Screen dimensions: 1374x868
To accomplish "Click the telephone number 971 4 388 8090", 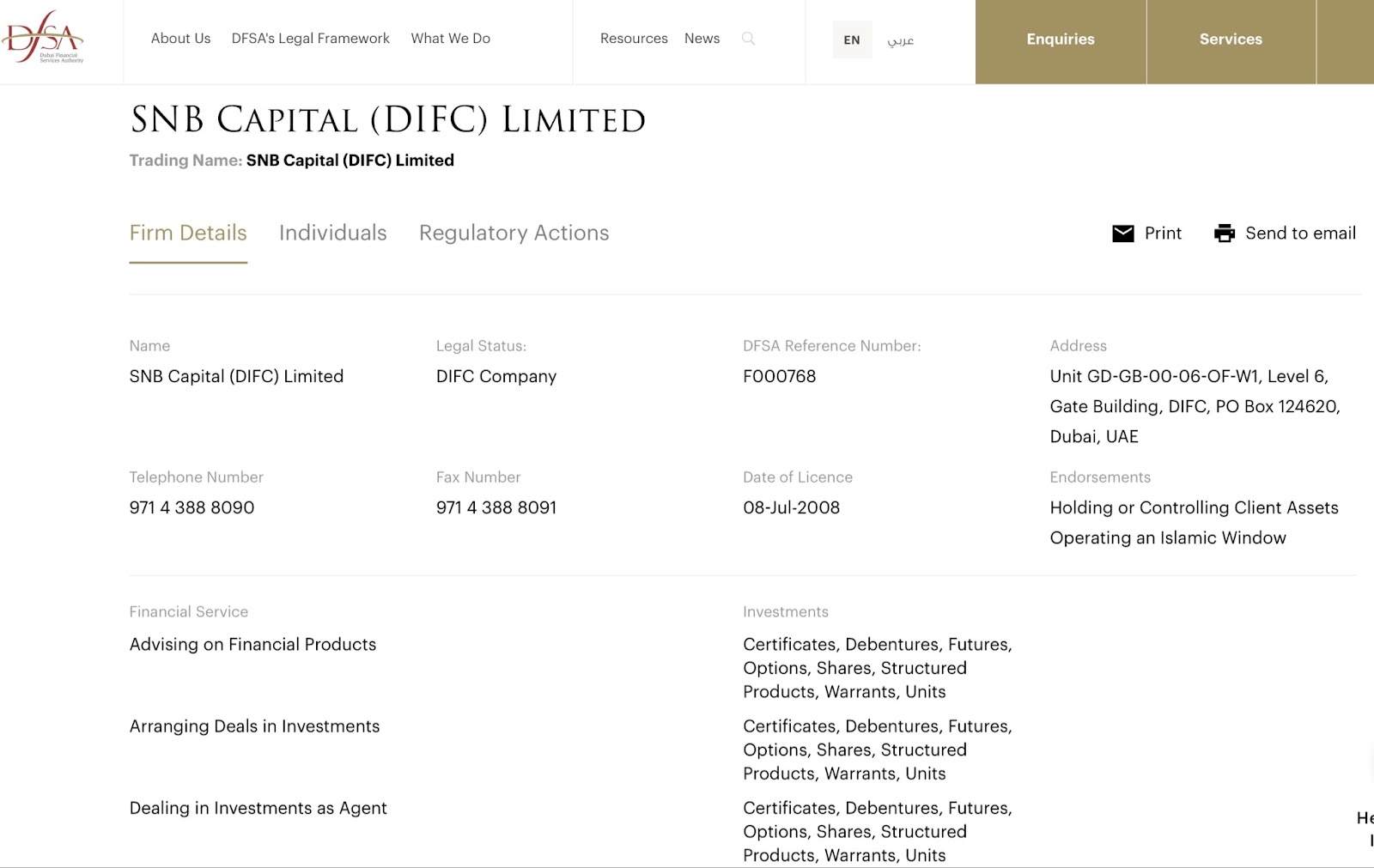I will pos(192,507).
